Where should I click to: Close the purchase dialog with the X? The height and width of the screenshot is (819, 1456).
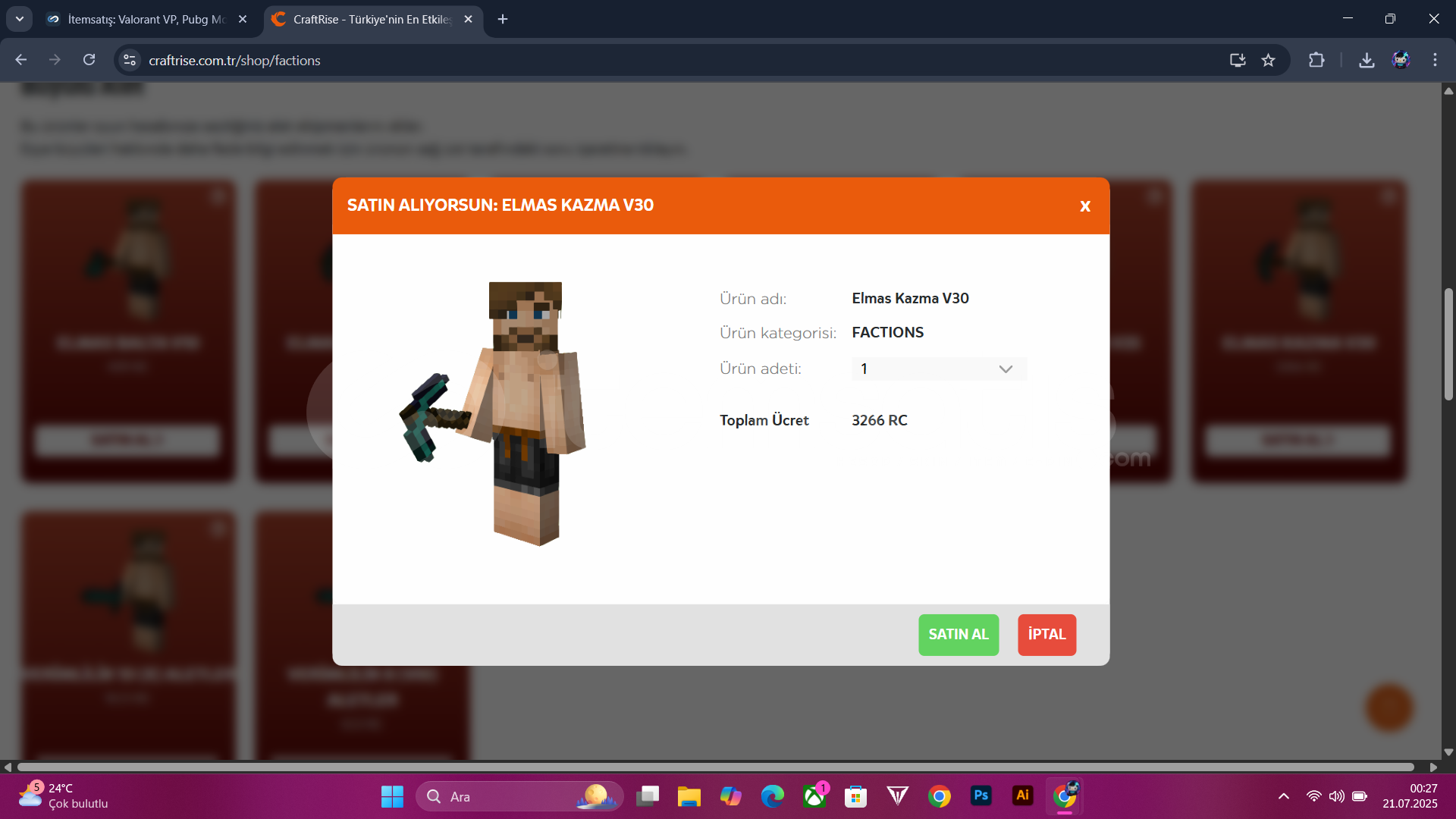point(1084,206)
